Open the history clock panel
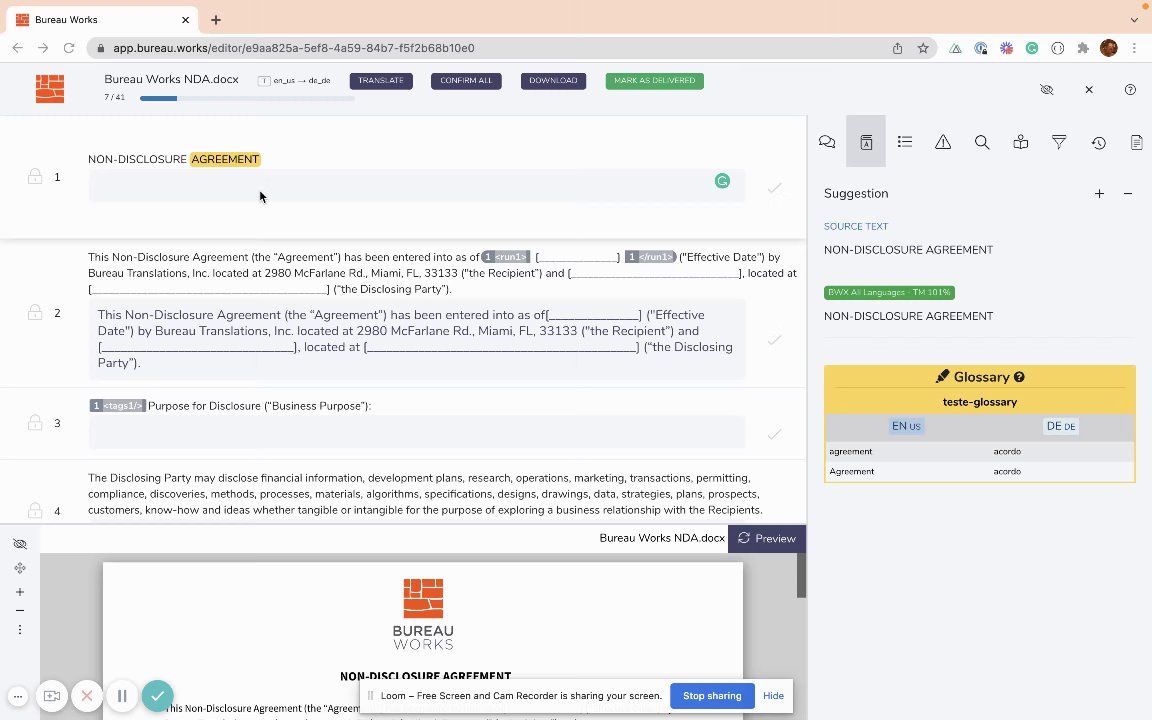This screenshot has width=1152, height=720. 1098,143
